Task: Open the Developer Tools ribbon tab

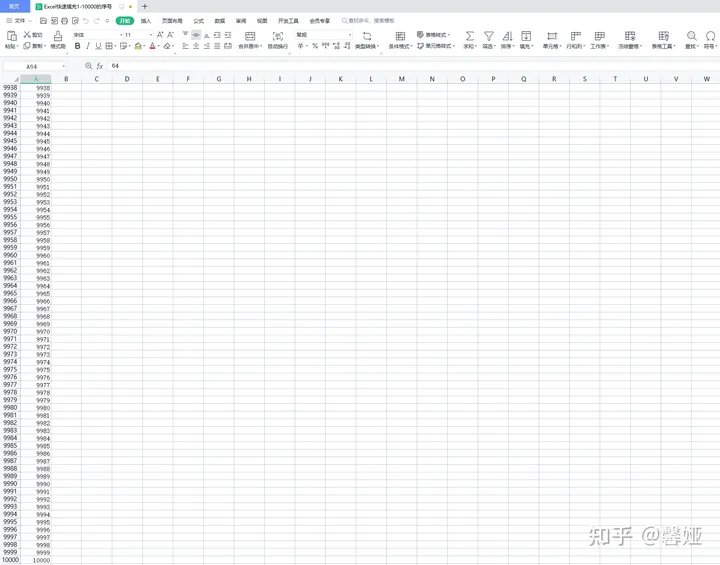Action: pos(288,21)
